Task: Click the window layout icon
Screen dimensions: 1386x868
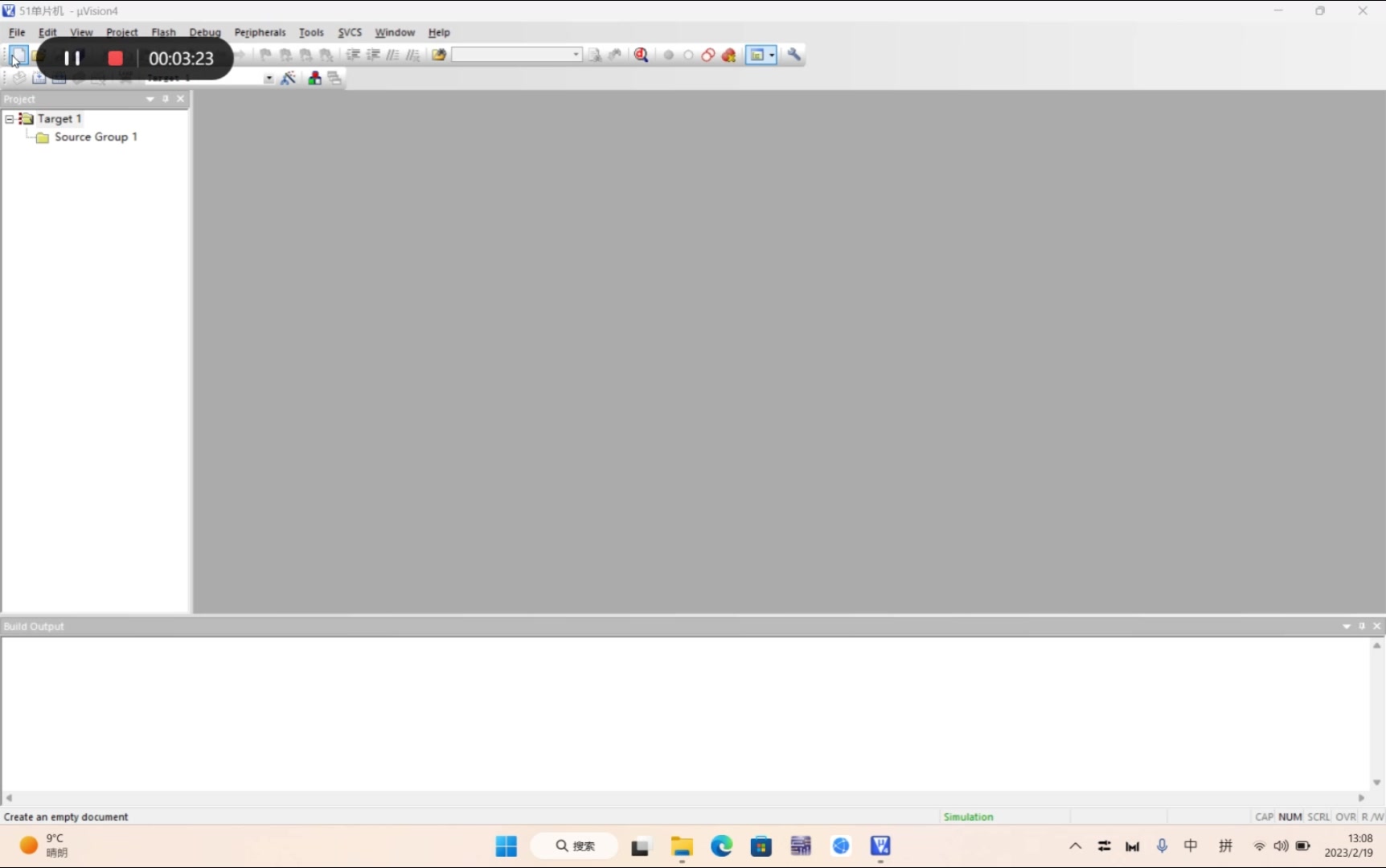Action: click(757, 55)
